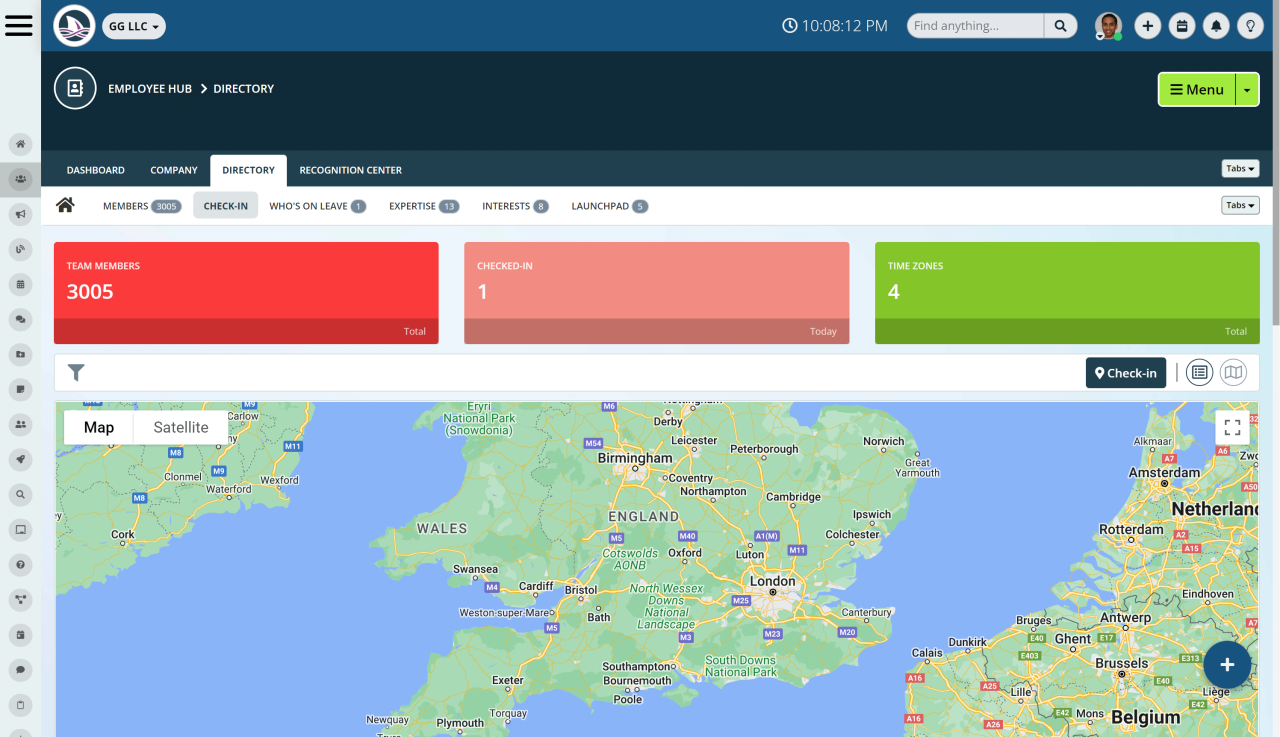Enter fullscreen mode on the map

pos(1231,427)
